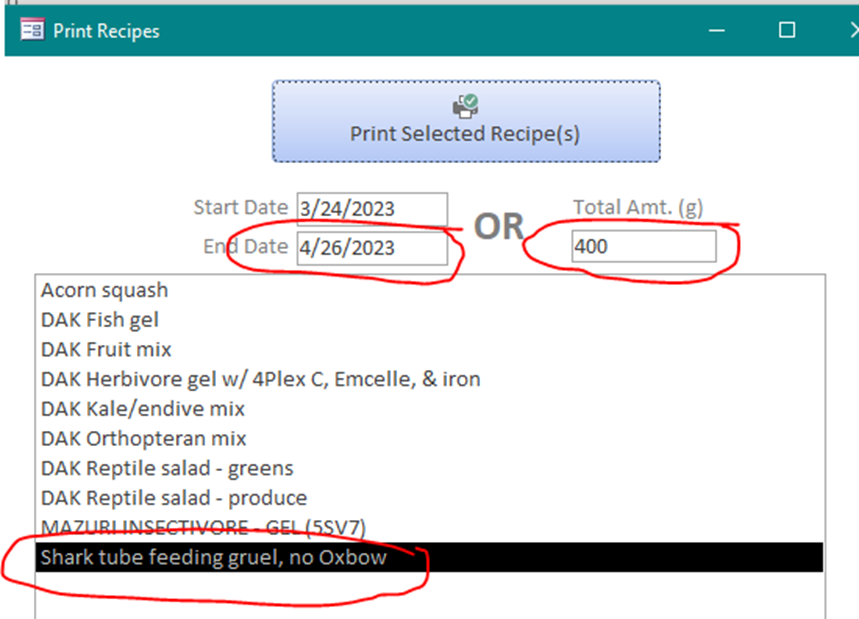
Task: Click Print Selected Recipe(s) button
Action: [x=466, y=121]
